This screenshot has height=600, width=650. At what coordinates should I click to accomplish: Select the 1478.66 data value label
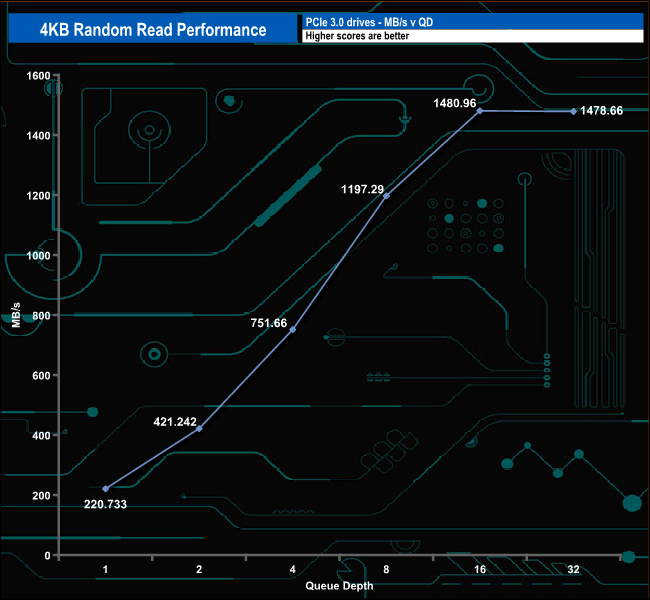tap(602, 111)
